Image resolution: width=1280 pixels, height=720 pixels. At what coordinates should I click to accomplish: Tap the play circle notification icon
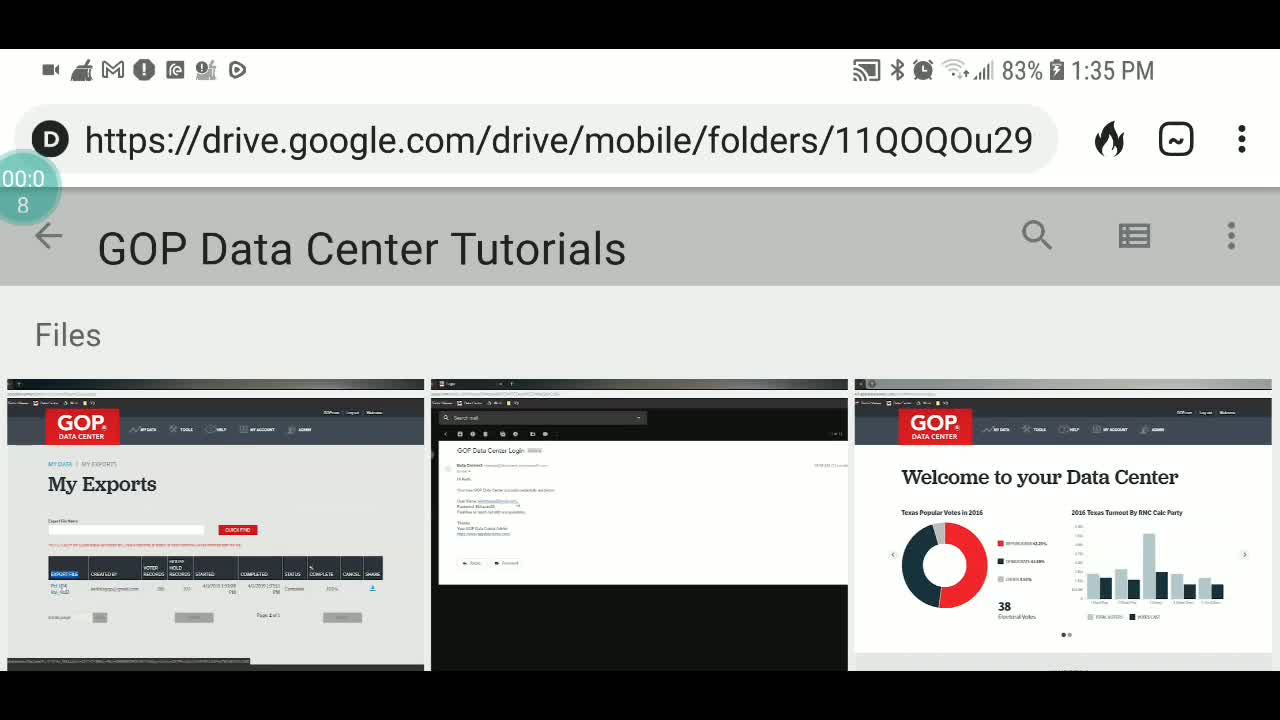pos(237,70)
